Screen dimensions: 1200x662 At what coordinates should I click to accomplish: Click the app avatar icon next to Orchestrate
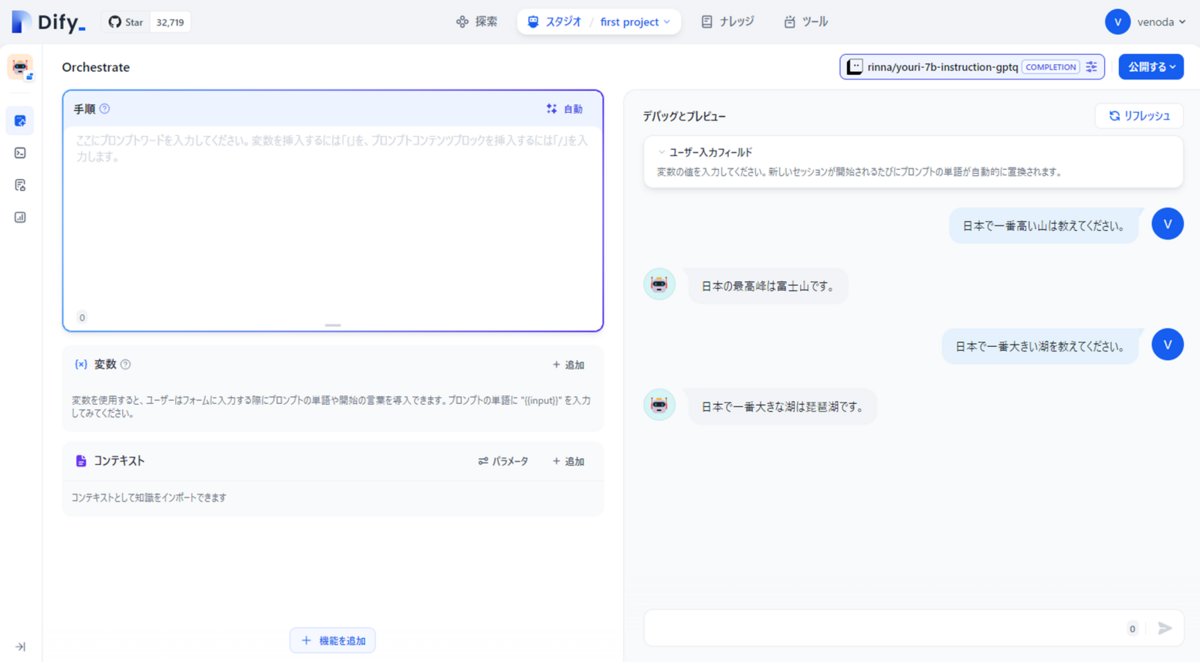click(x=20, y=68)
